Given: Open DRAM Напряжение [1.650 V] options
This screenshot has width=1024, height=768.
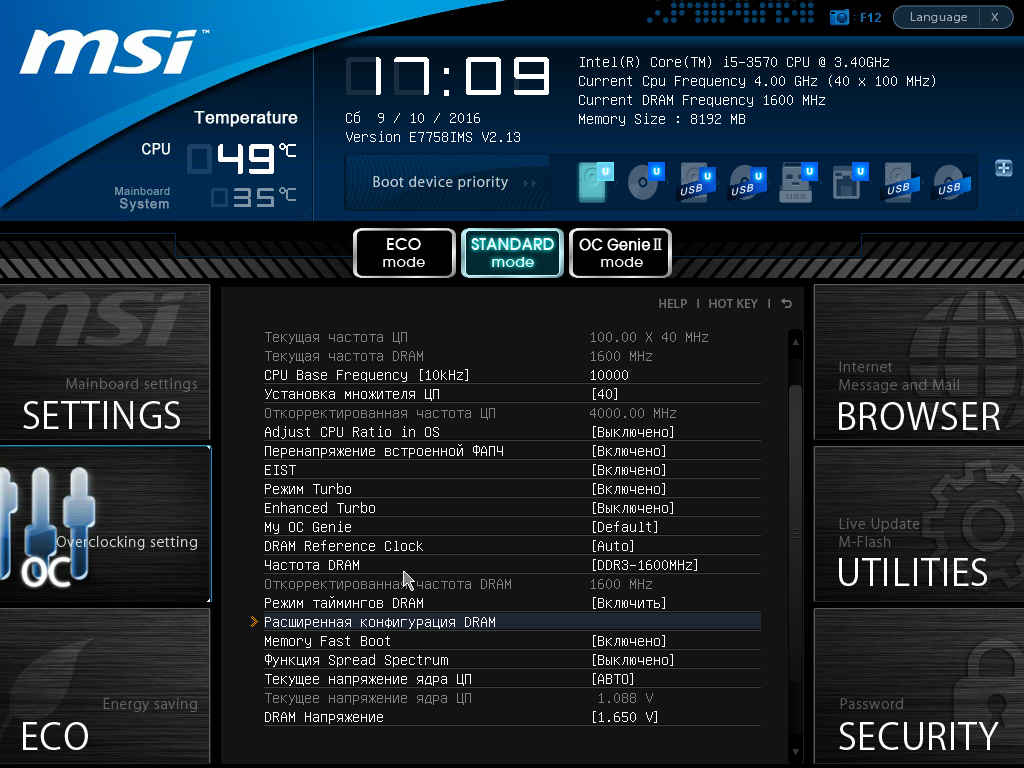Looking at the screenshot, I should coord(512,717).
